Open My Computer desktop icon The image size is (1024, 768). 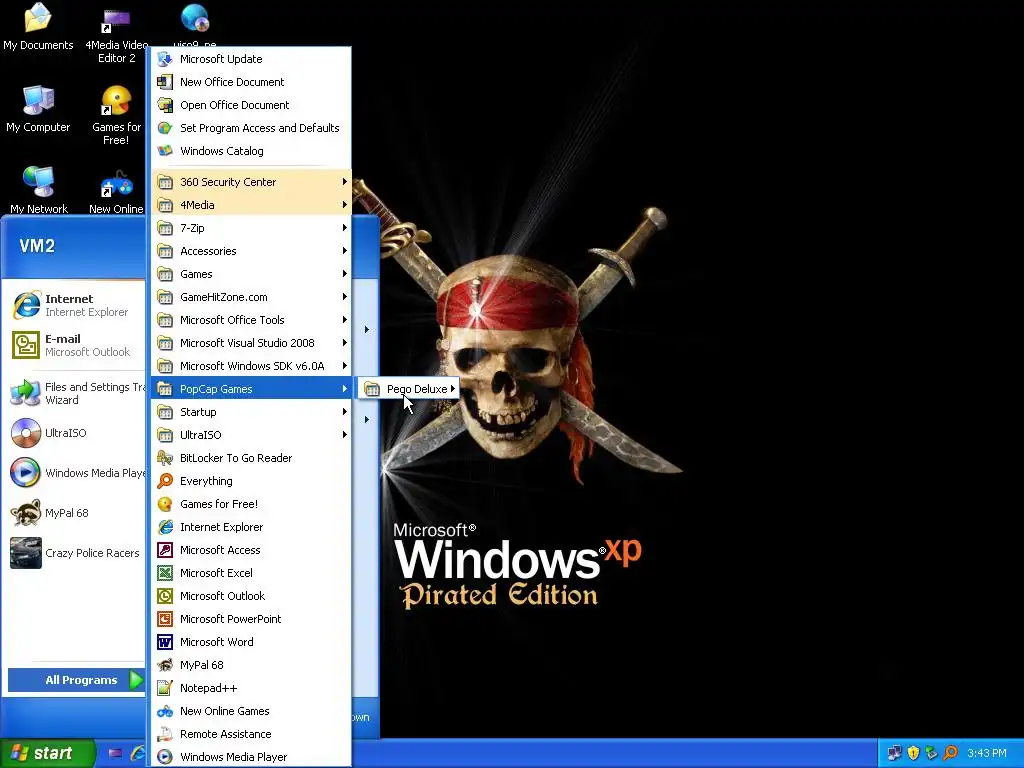38,108
